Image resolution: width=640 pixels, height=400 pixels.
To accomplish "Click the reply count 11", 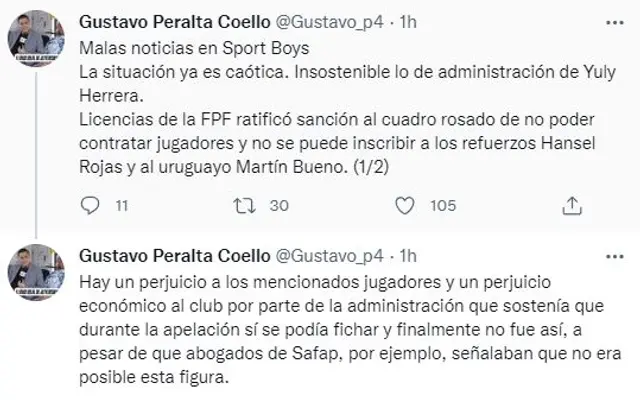I will coord(122,206).
